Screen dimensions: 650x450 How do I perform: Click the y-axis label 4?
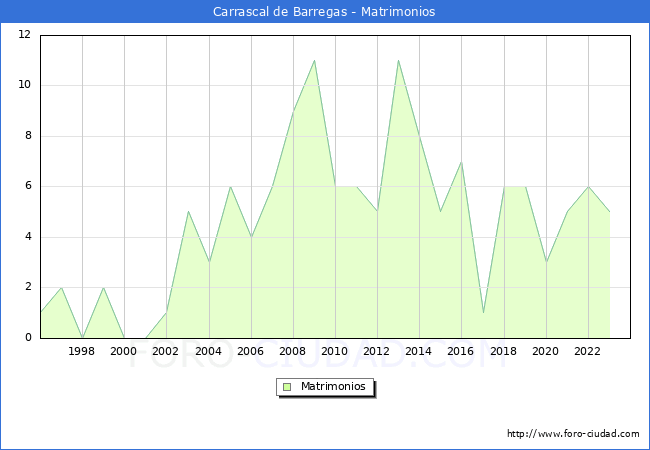click(x=28, y=237)
